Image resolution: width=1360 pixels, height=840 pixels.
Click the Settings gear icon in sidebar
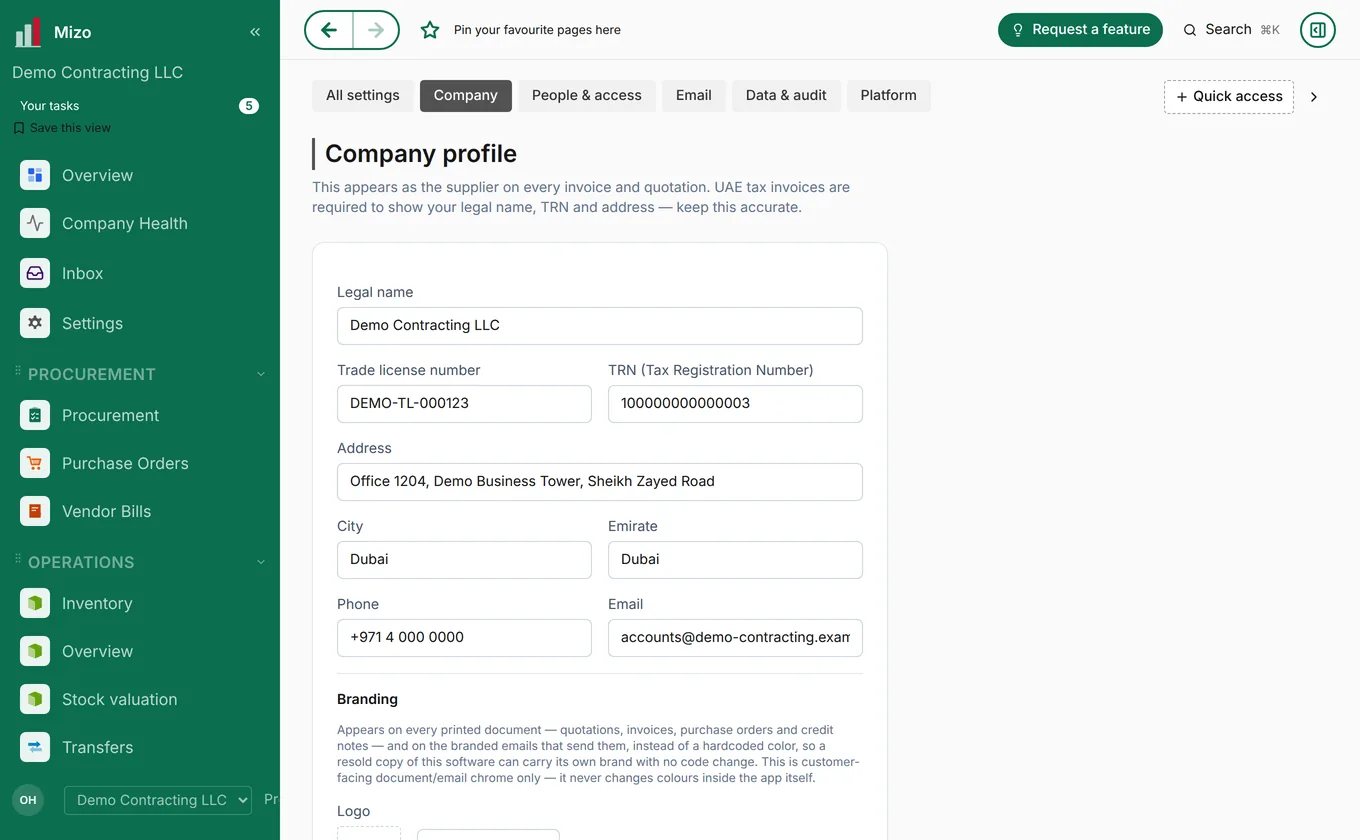click(x=35, y=323)
